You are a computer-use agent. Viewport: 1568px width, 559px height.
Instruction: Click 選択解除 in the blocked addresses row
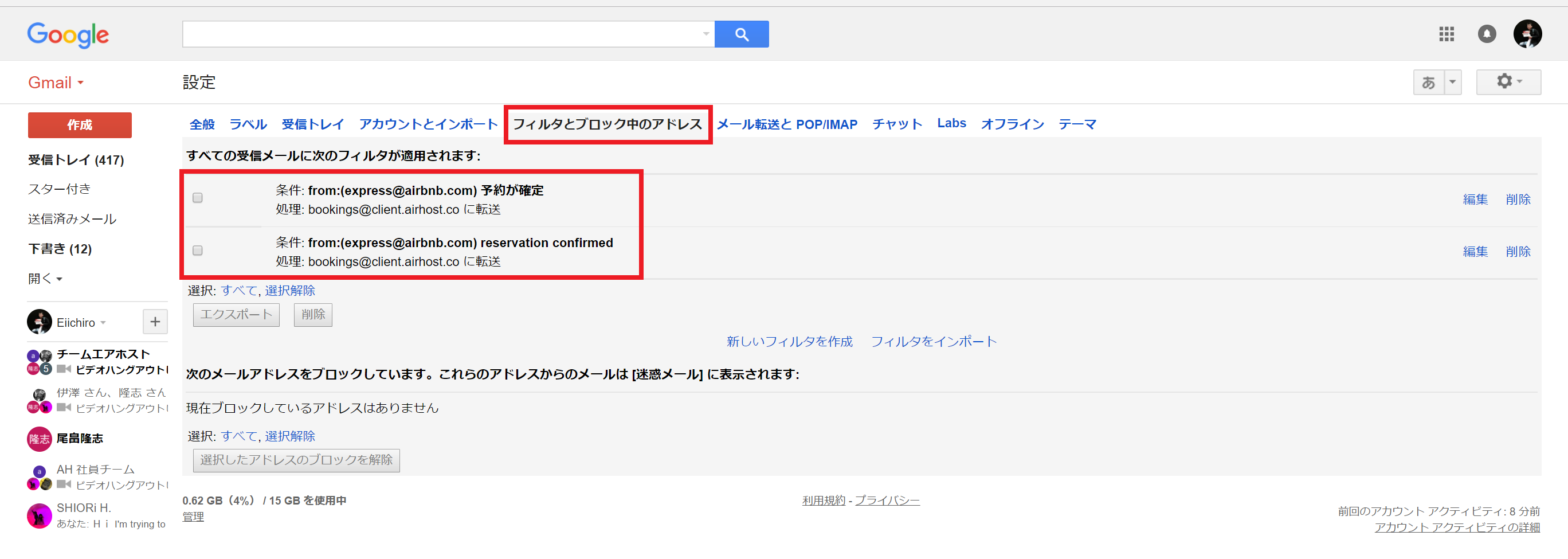(x=290, y=436)
